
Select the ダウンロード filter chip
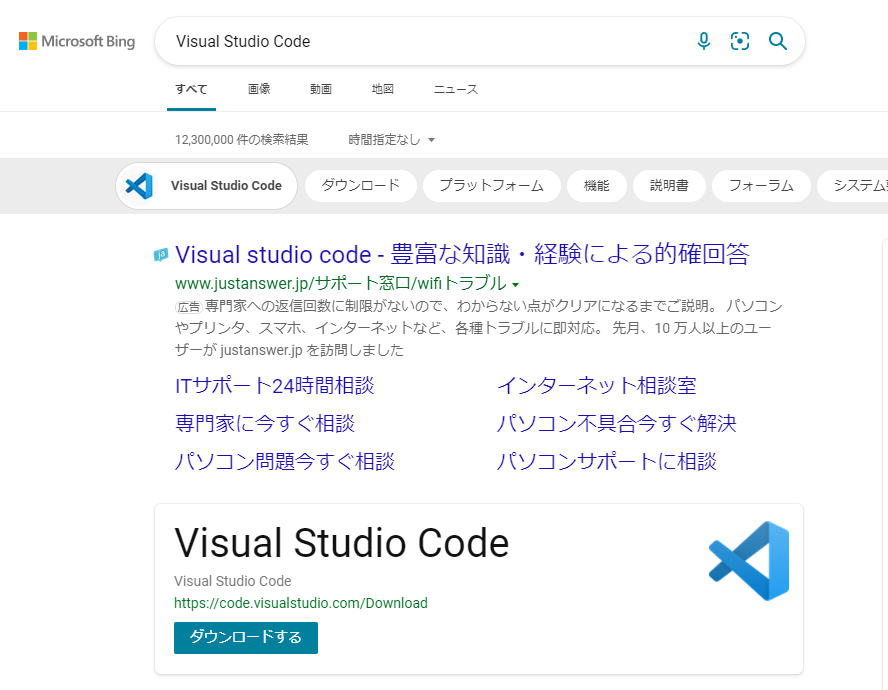coord(361,186)
